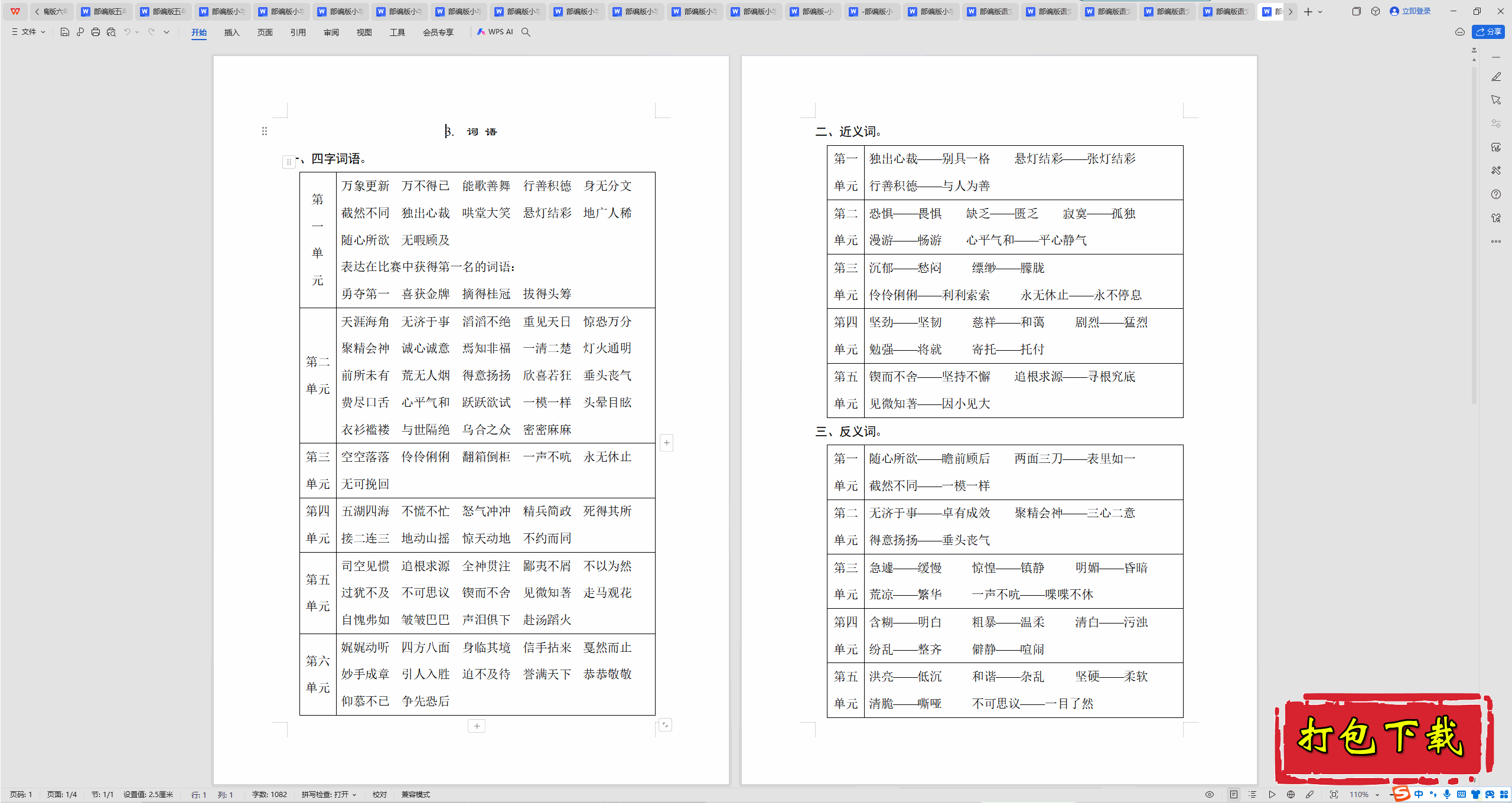Toggle eye-protection mode in status bar
Screen dimensions: 1512x803
pyautogui.click(x=1210, y=795)
